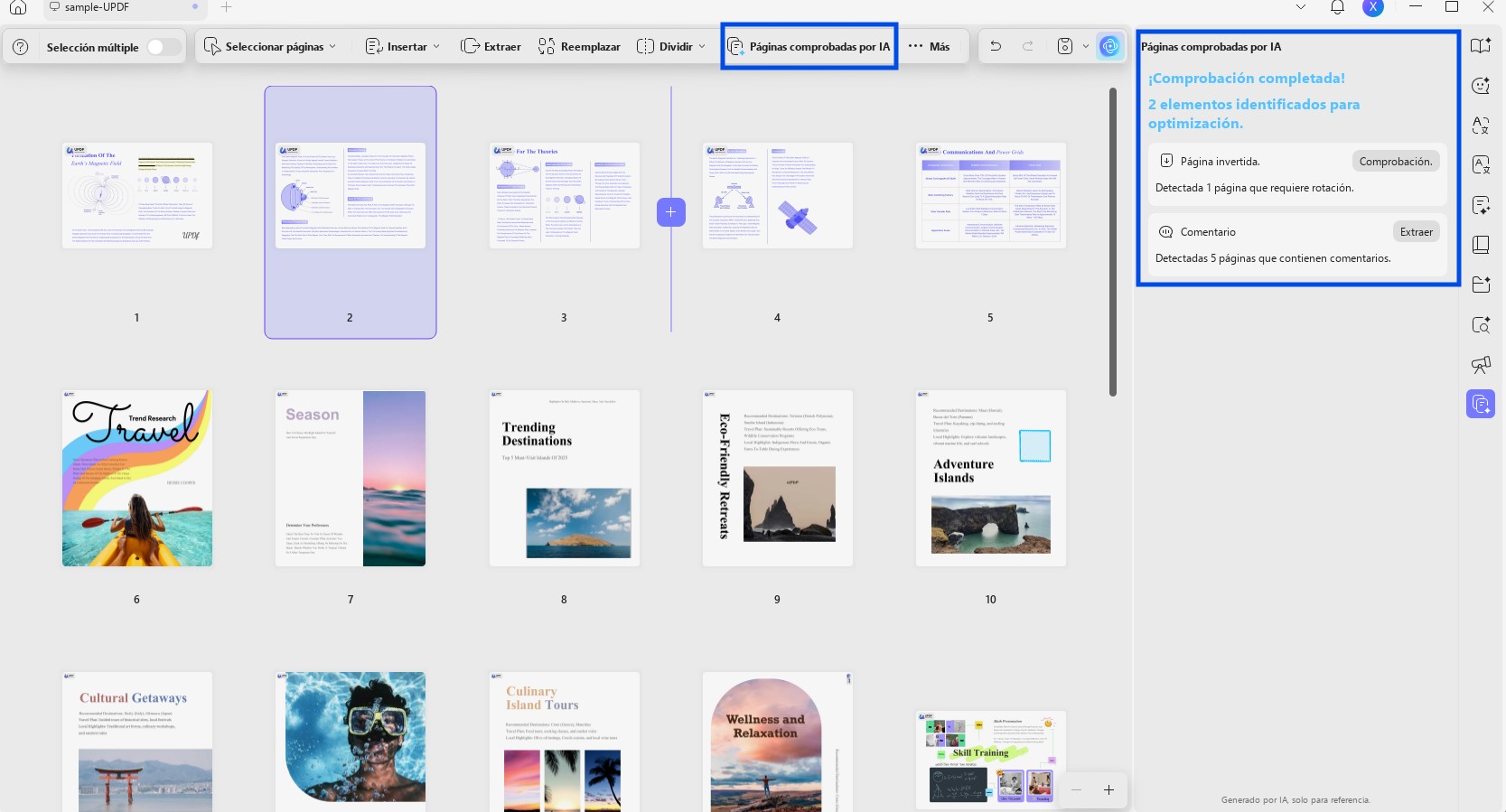Open the help question mark icon
Viewport: 1506px width, 812px height.
(21, 47)
